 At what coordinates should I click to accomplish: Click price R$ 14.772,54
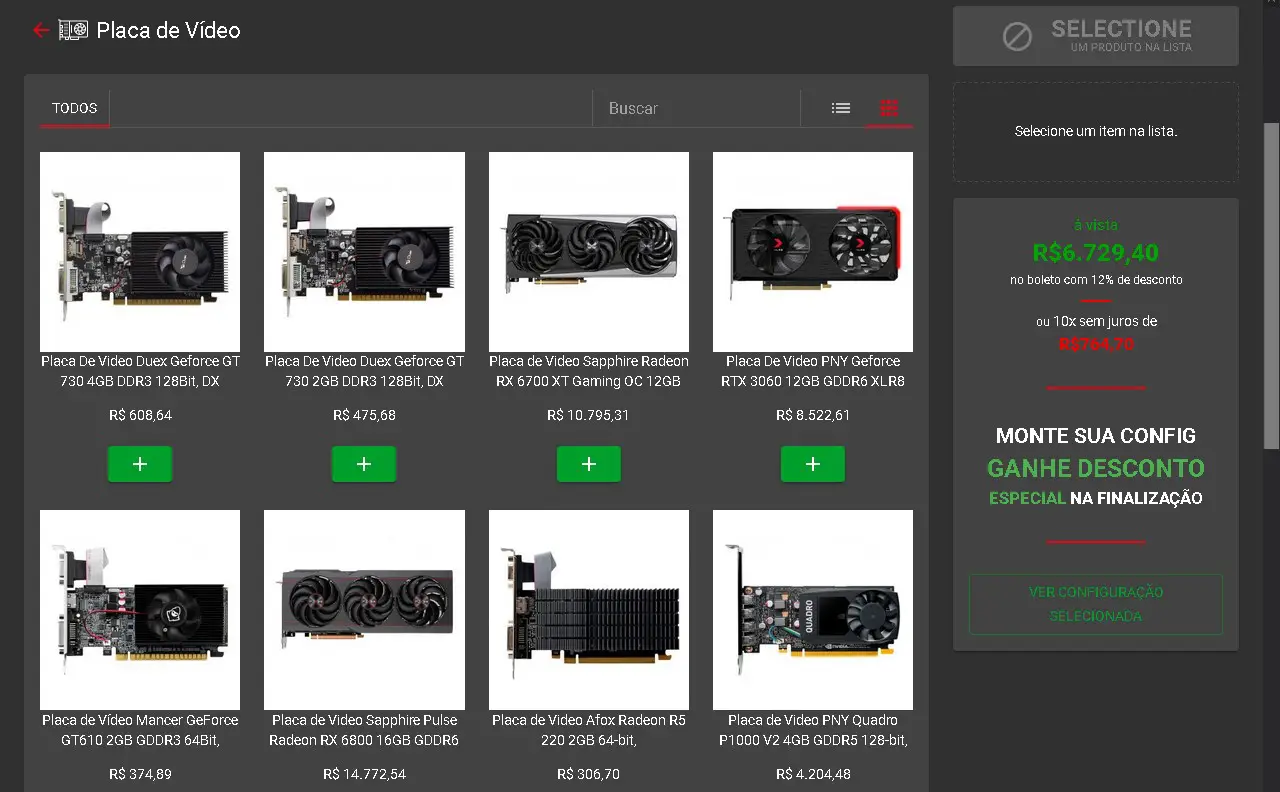pyautogui.click(x=364, y=774)
